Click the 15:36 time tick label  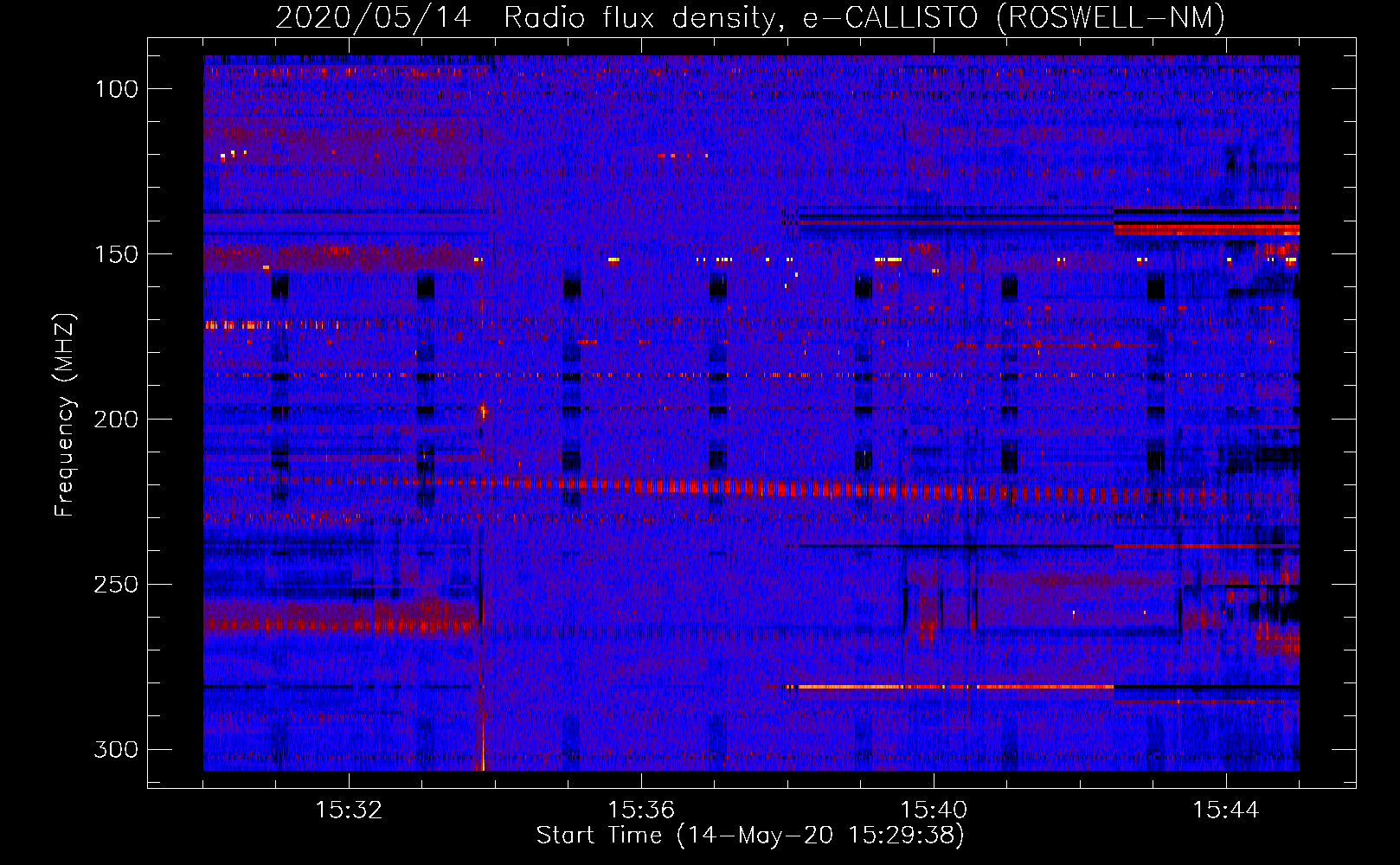(x=641, y=811)
